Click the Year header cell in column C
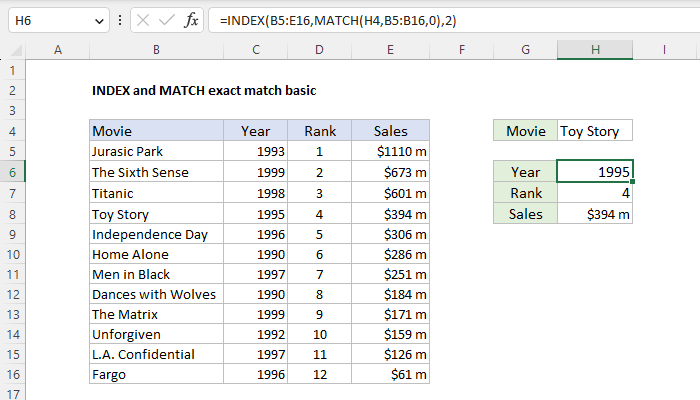 click(255, 131)
